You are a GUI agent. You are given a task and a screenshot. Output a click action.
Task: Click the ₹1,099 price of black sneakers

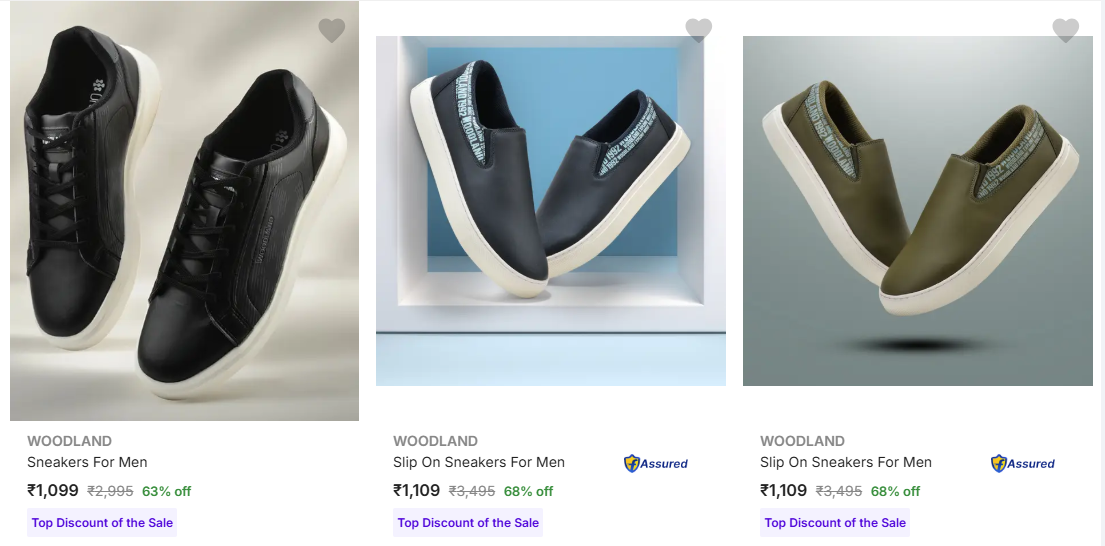pos(53,491)
